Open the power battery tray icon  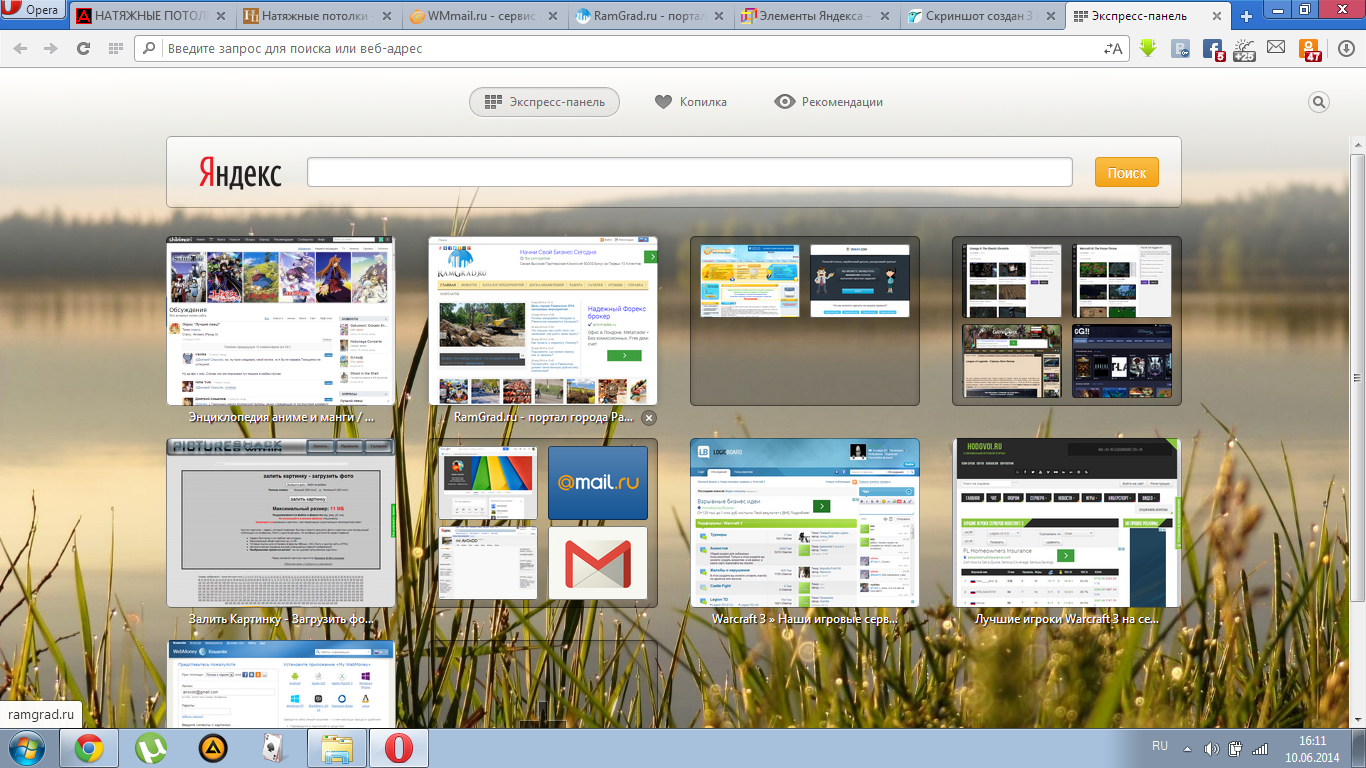click(x=1236, y=748)
